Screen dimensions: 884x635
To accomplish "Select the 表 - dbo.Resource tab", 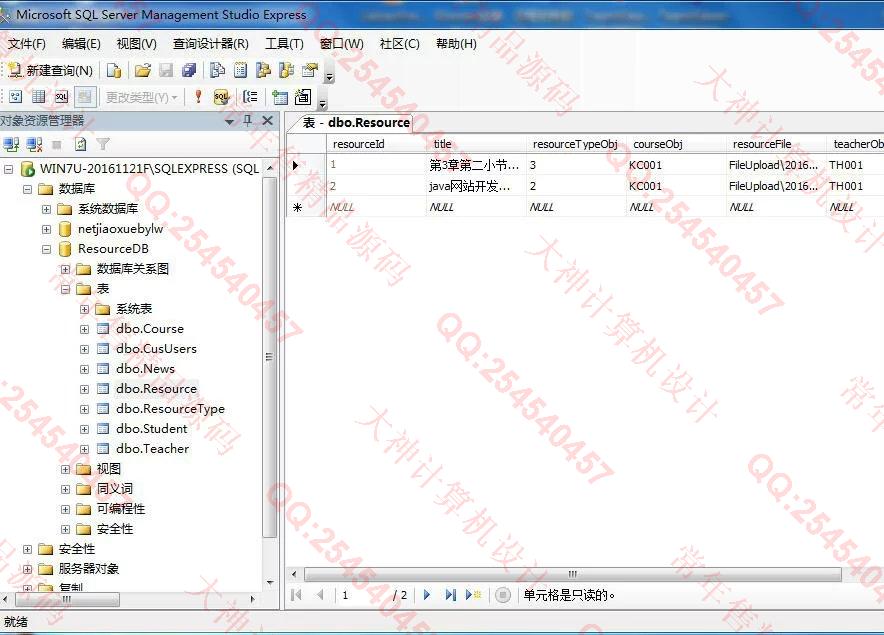I will click(356, 122).
